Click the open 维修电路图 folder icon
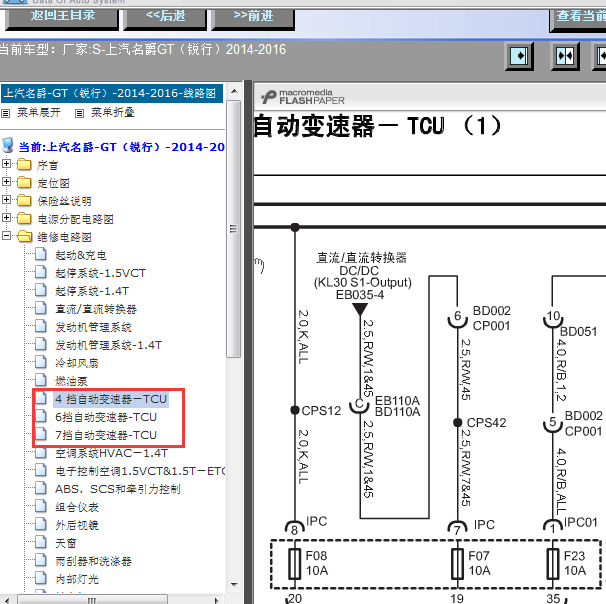Image resolution: width=606 pixels, height=604 pixels. coord(25,237)
